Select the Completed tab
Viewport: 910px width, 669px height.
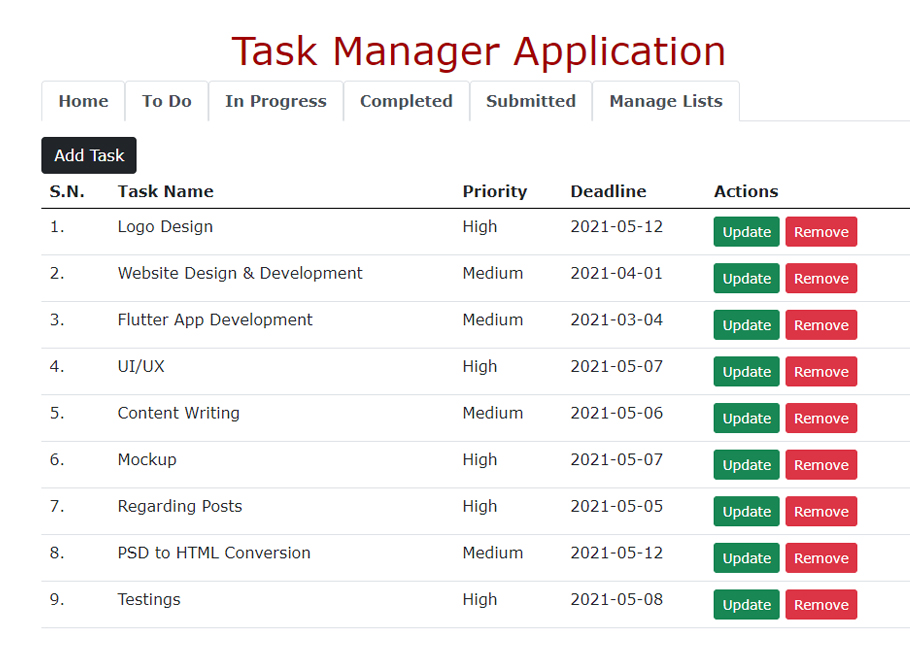click(x=406, y=101)
